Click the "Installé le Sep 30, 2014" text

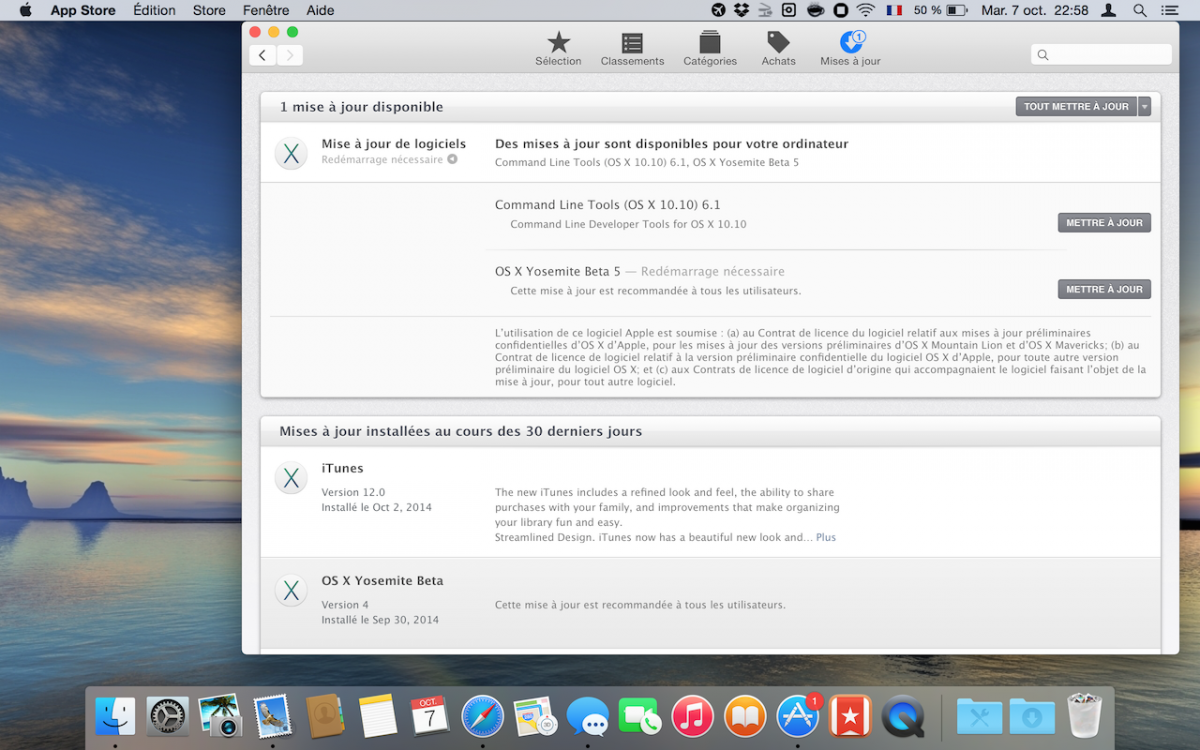380,620
